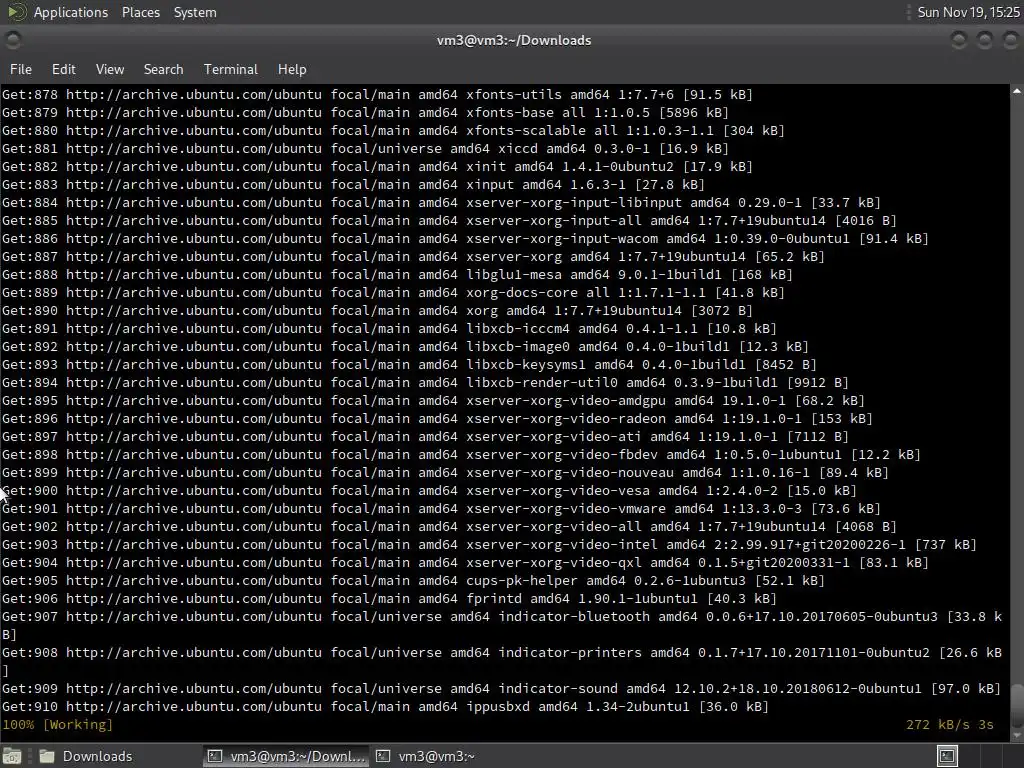
Task: Click the Get:882 xinit line
Action: coord(377,167)
